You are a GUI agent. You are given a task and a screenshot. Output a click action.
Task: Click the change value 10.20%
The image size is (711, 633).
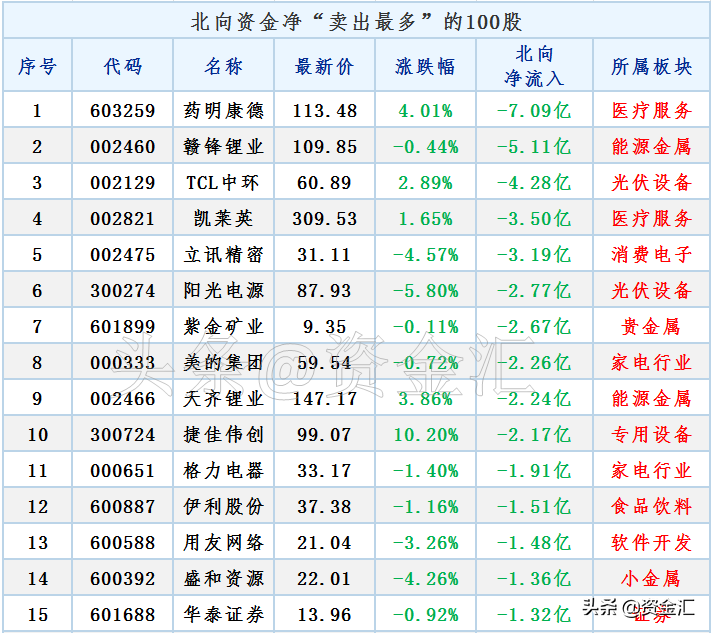[426, 435]
